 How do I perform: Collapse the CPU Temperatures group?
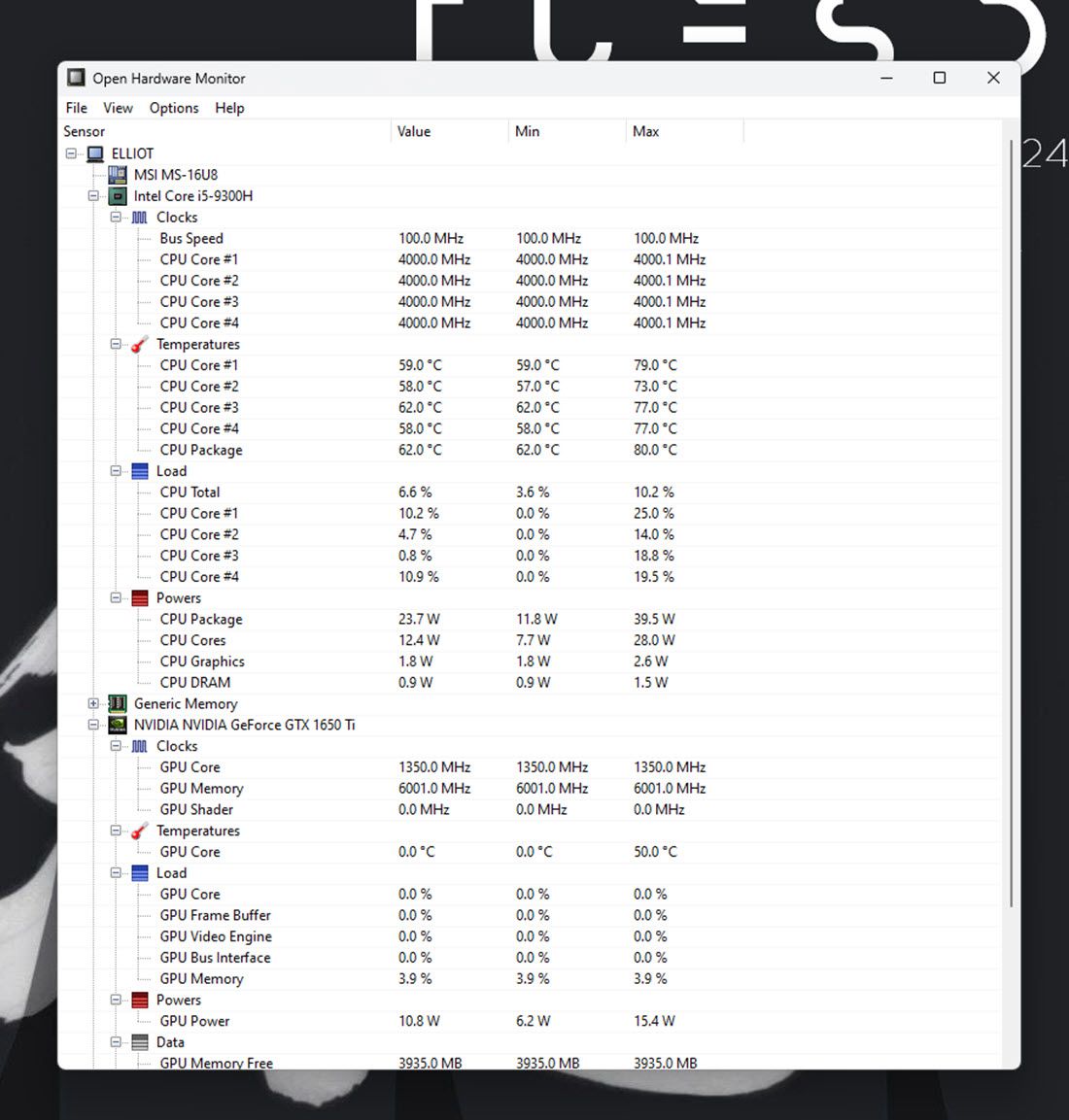tap(116, 344)
